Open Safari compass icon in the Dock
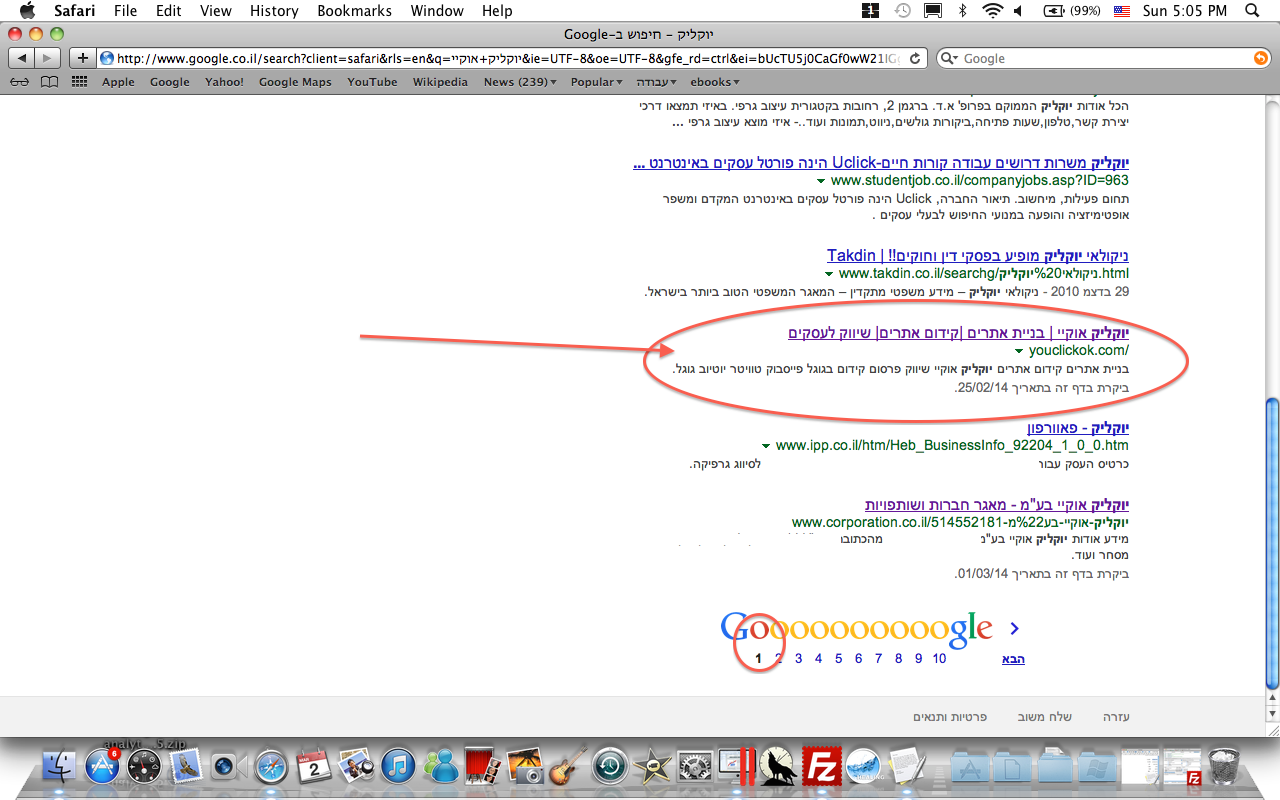 [270, 767]
